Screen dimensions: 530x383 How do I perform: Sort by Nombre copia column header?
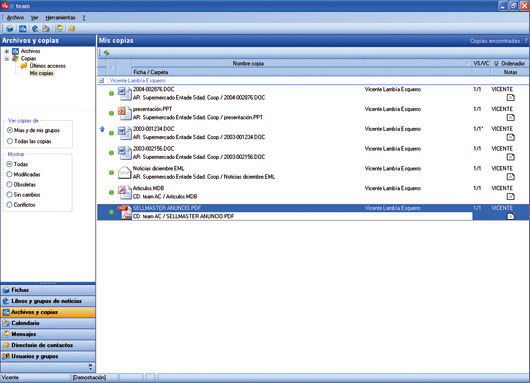(248, 64)
